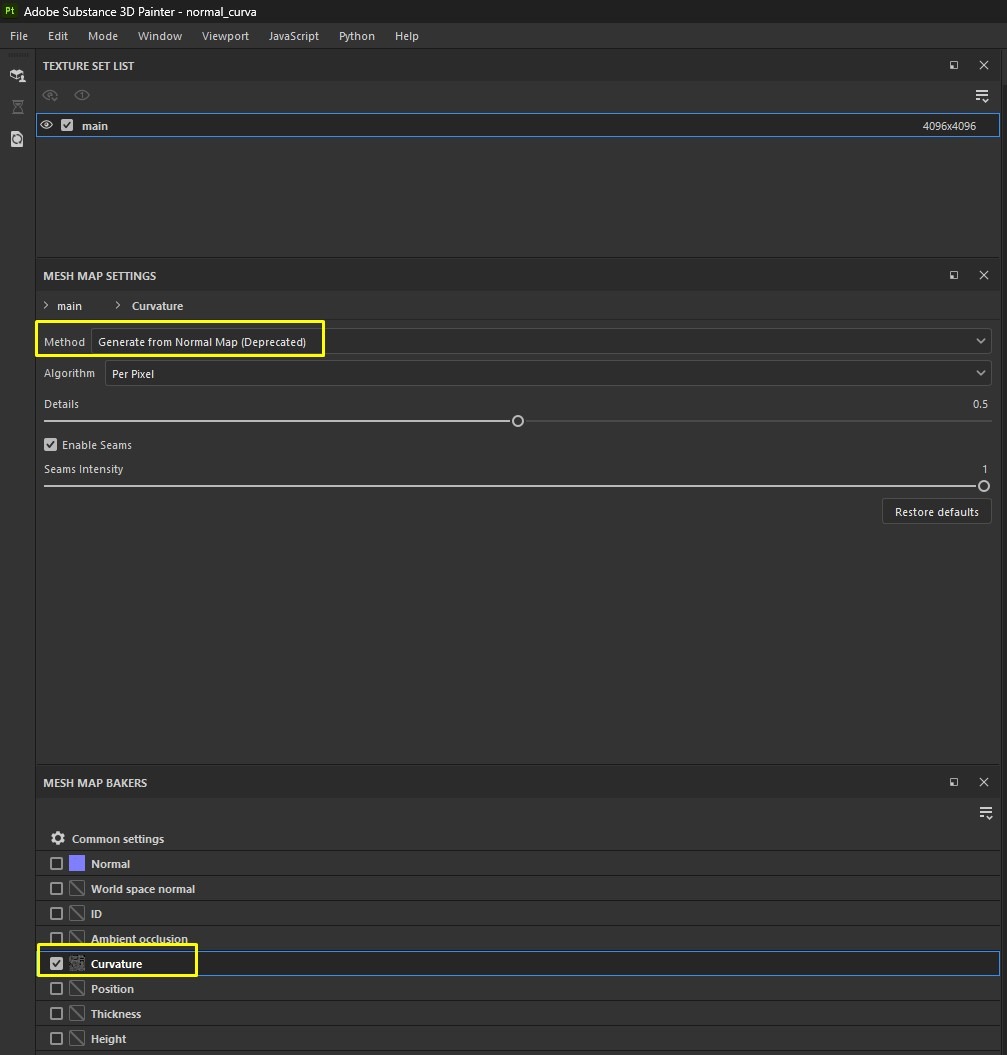Image resolution: width=1007 pixels, height=1055 pixels.
Task: Open the History panel via the hourglass icon
Action: coord(17,107)
